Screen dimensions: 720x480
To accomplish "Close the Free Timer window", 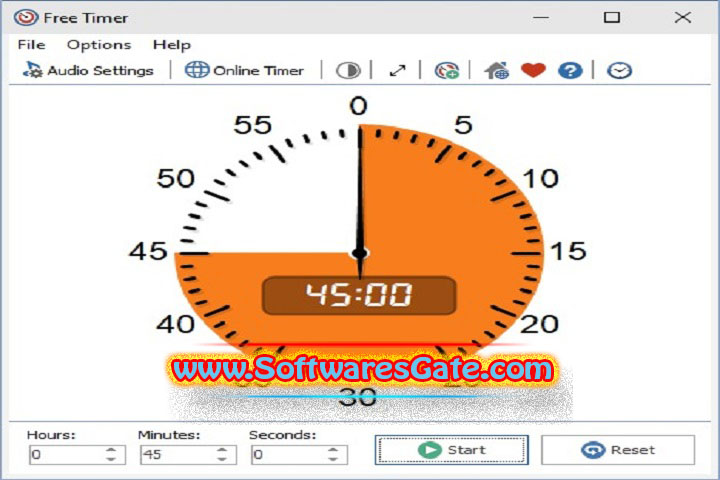I will click(x=683, y=17).
